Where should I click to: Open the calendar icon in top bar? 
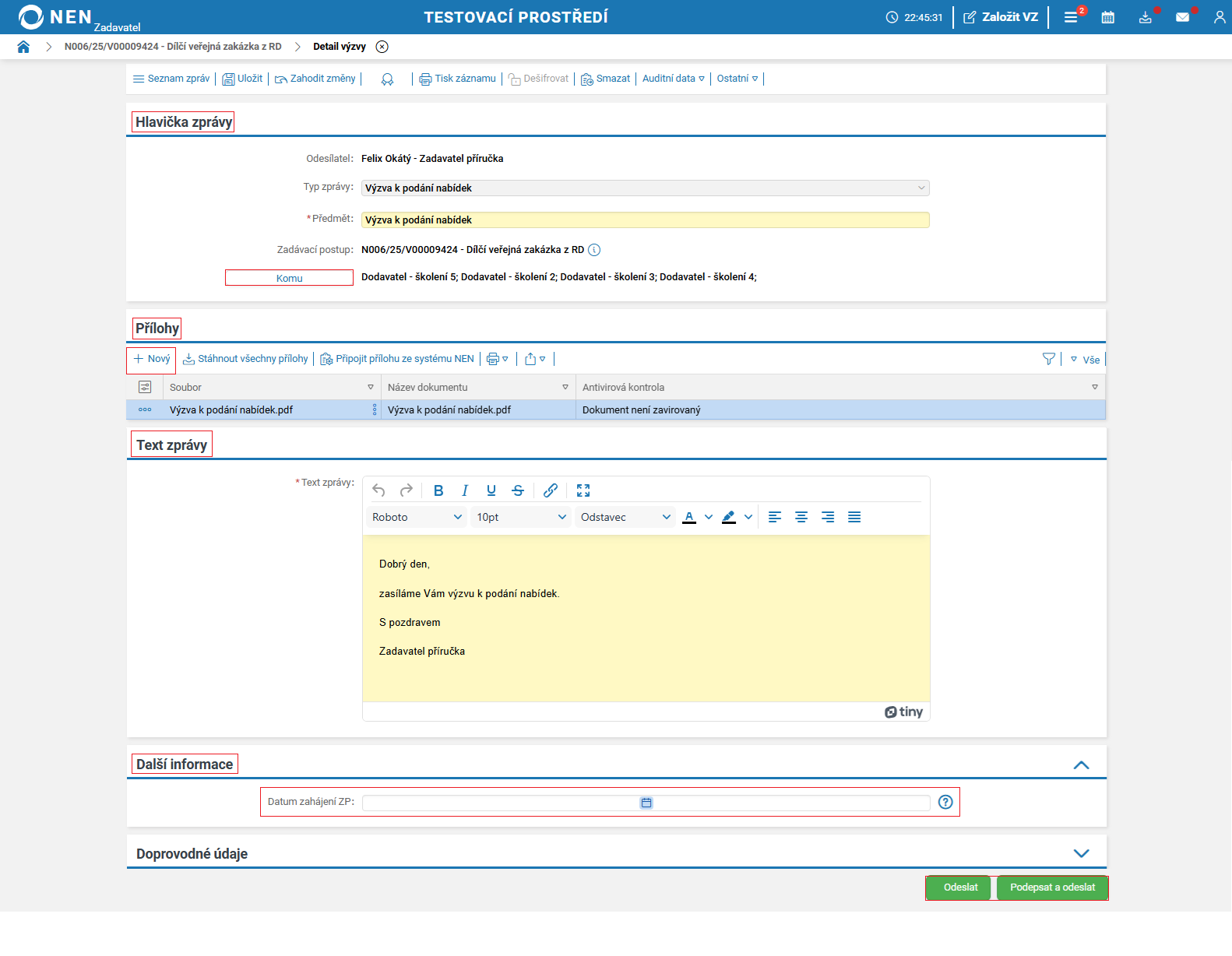1107,17
